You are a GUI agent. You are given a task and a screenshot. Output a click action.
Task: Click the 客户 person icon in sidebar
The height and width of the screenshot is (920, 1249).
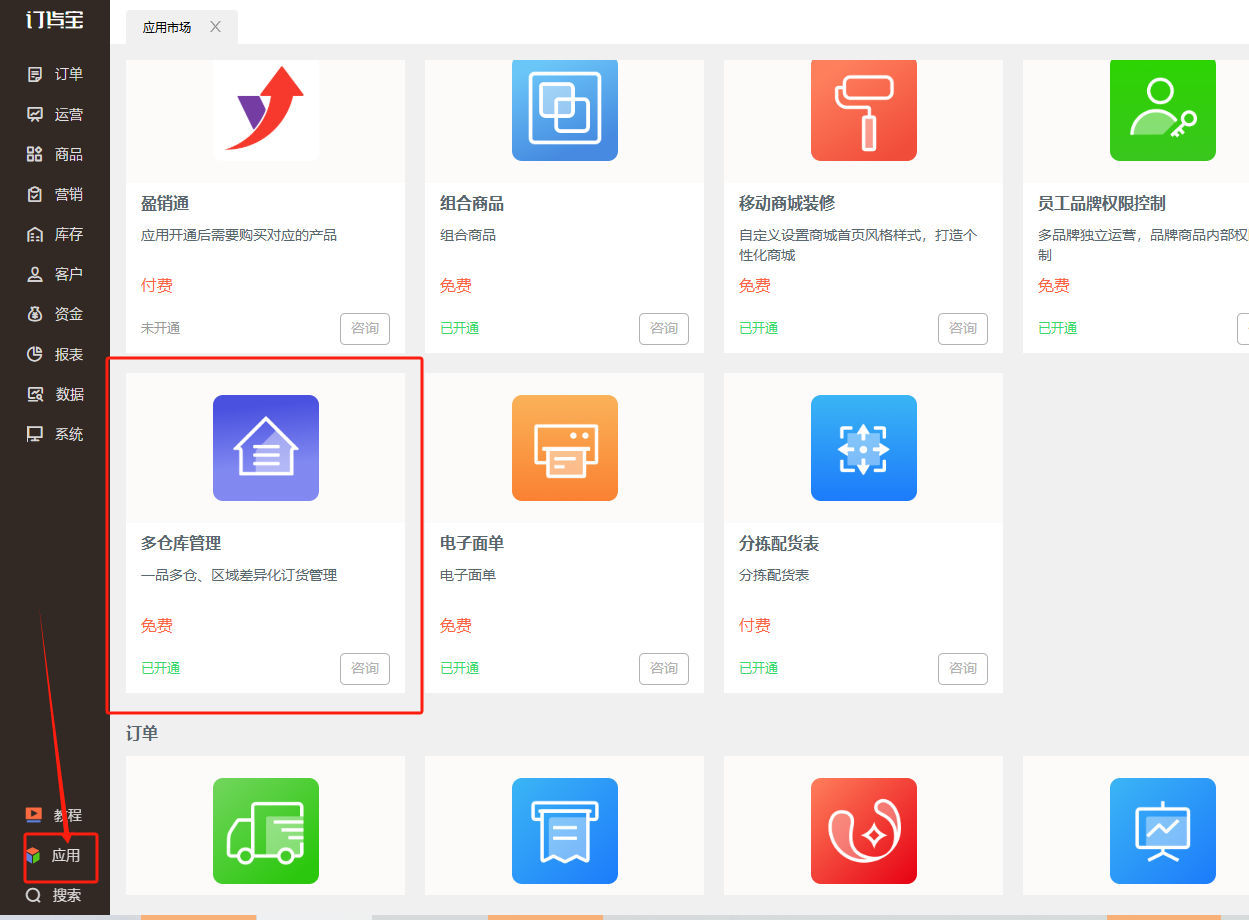(x=35, y=274)
